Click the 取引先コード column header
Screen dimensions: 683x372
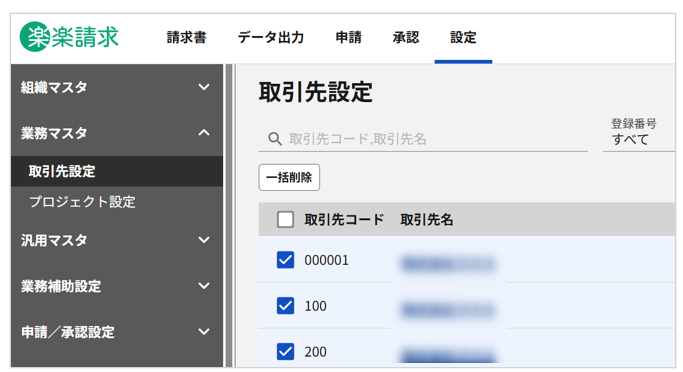(x=344, y=220)
